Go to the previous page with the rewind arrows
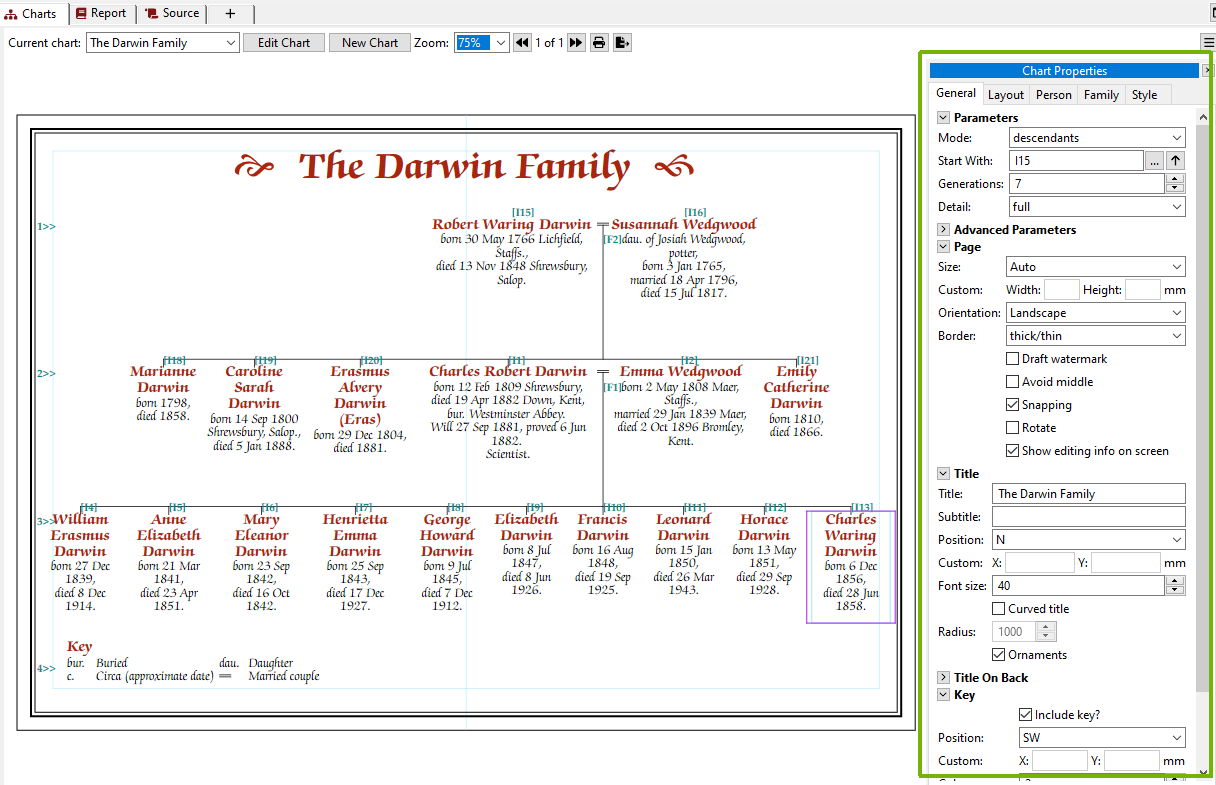The image size is (1216, 785). [x=522, y=43]
